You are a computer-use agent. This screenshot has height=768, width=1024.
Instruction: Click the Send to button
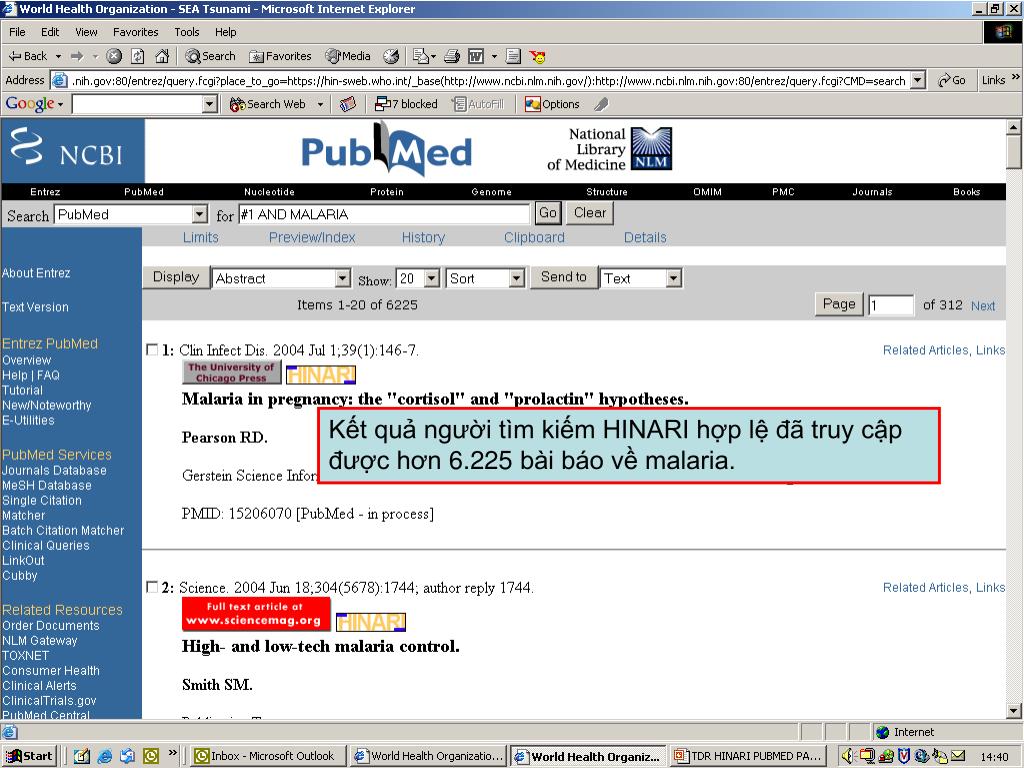click(x=564, y=277)
